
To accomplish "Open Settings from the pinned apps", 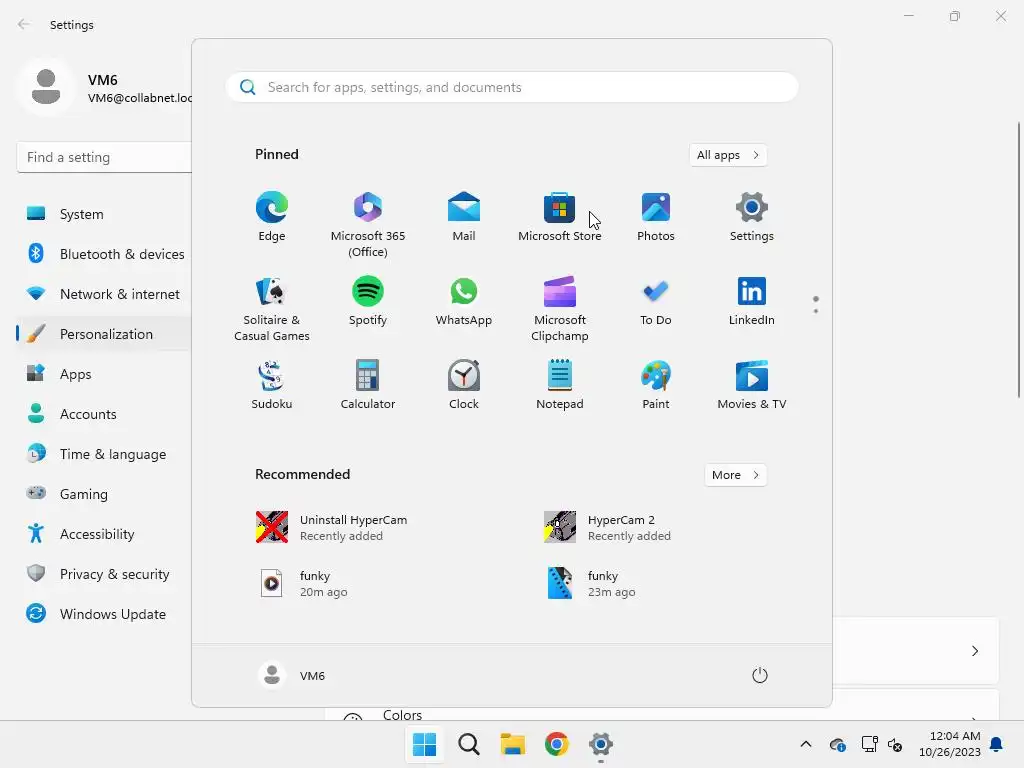I will tap(752, 217).
